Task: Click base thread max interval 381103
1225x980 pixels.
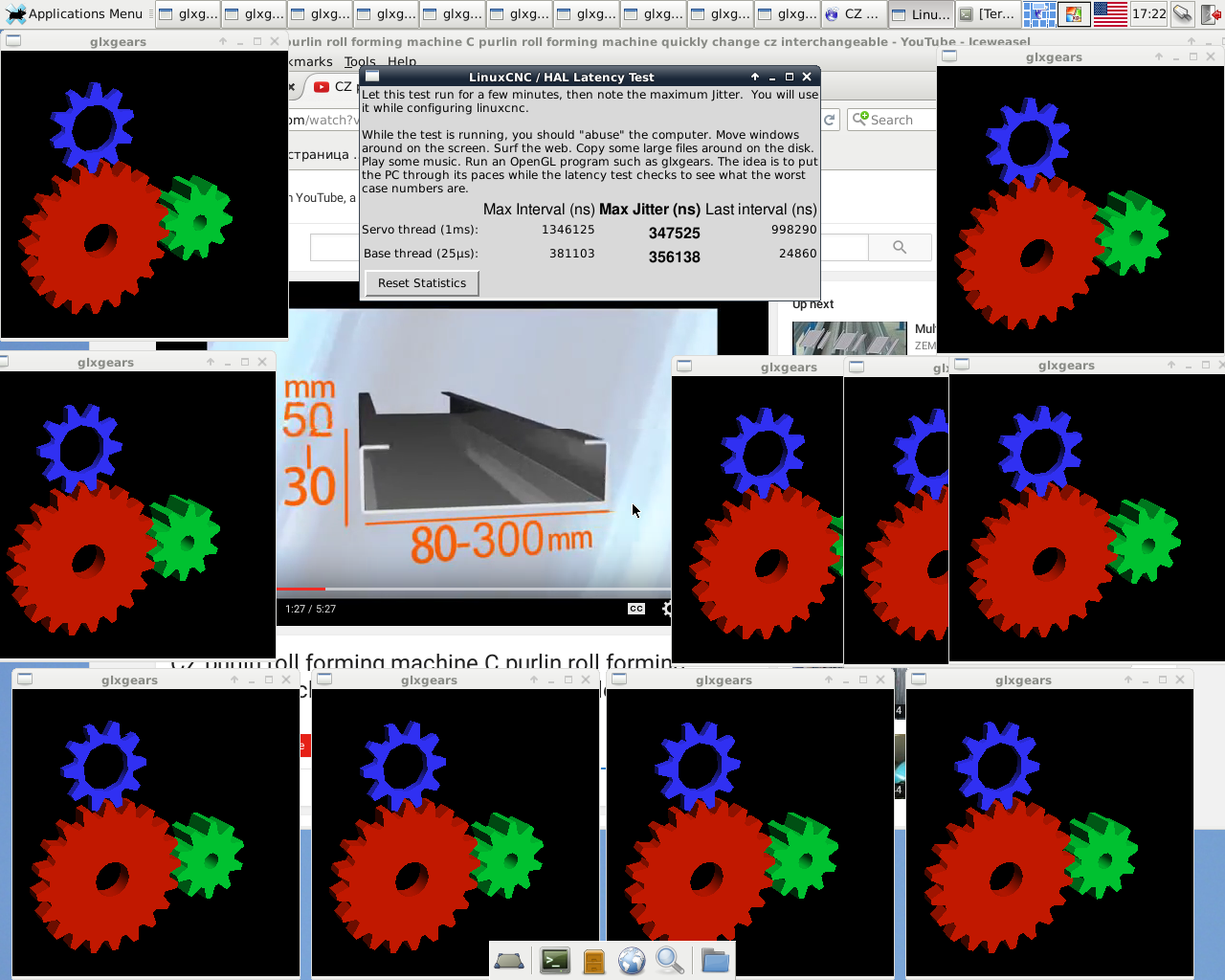Action: [572, 254]
